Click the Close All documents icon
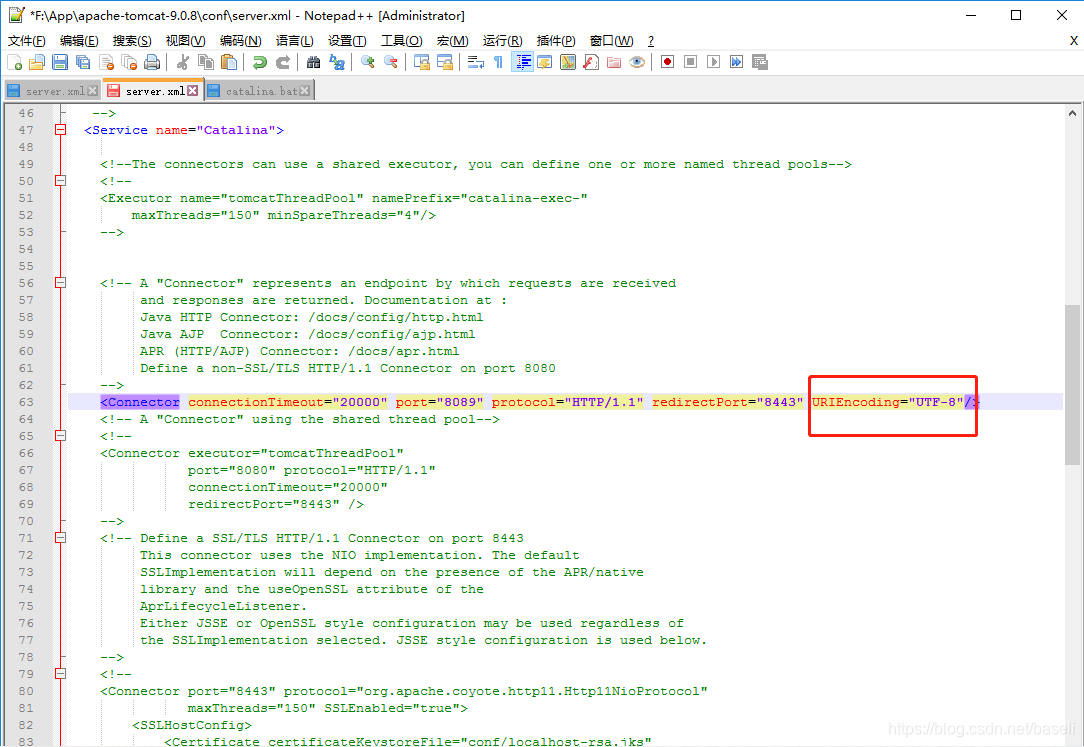Image resolution: width=1084 pixels, height=747 pixels. 129,63
